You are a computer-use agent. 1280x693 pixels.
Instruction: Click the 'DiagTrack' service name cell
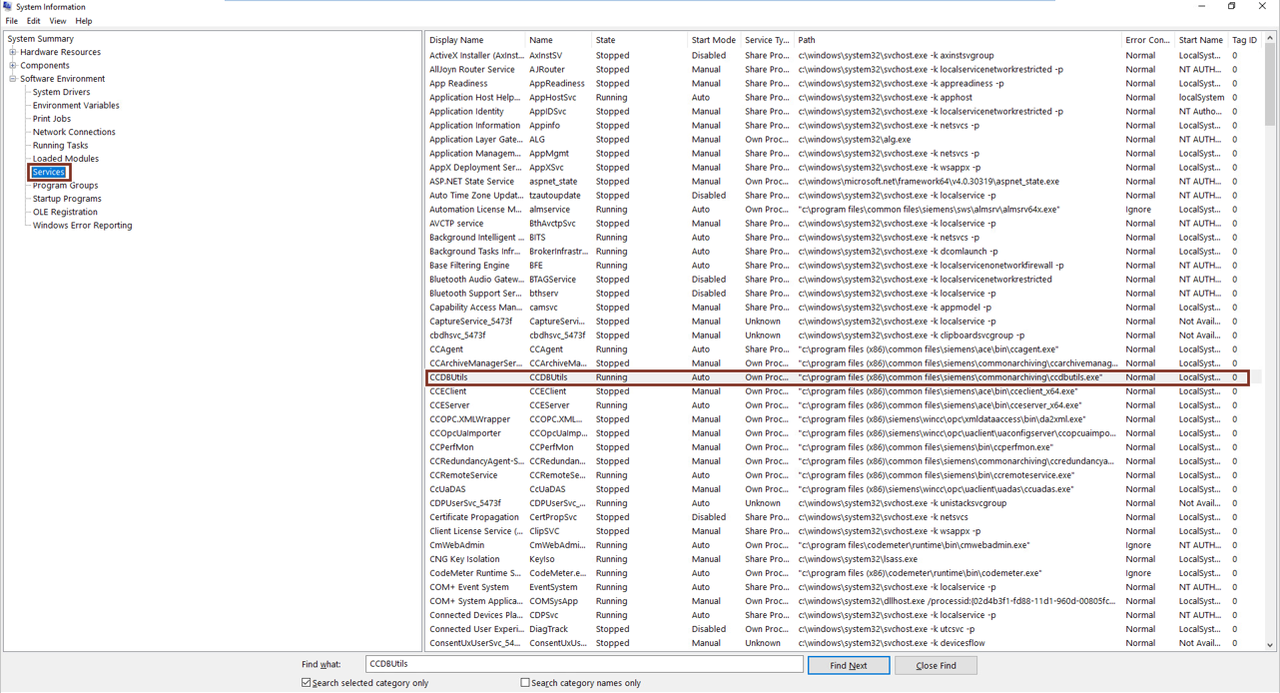[549, 630]
